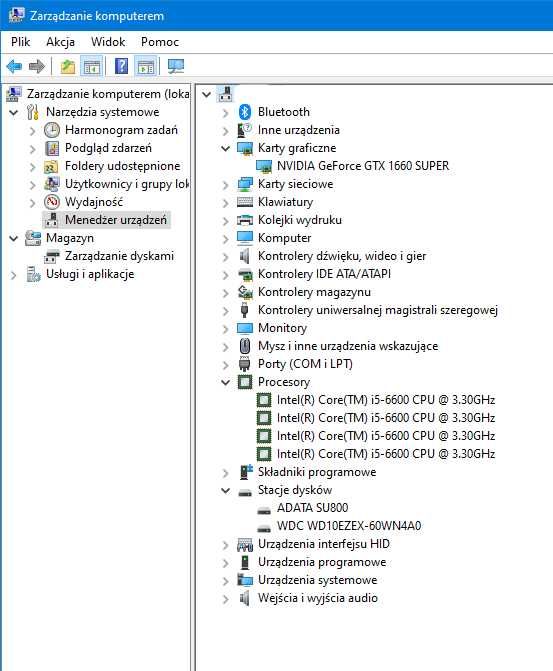Image resolution: width=553 pixels, height=671 pixels.
Task: Select the last Intel Core i5-6600 processor entry
Action: pyautogui.click(x=386, y=454)
